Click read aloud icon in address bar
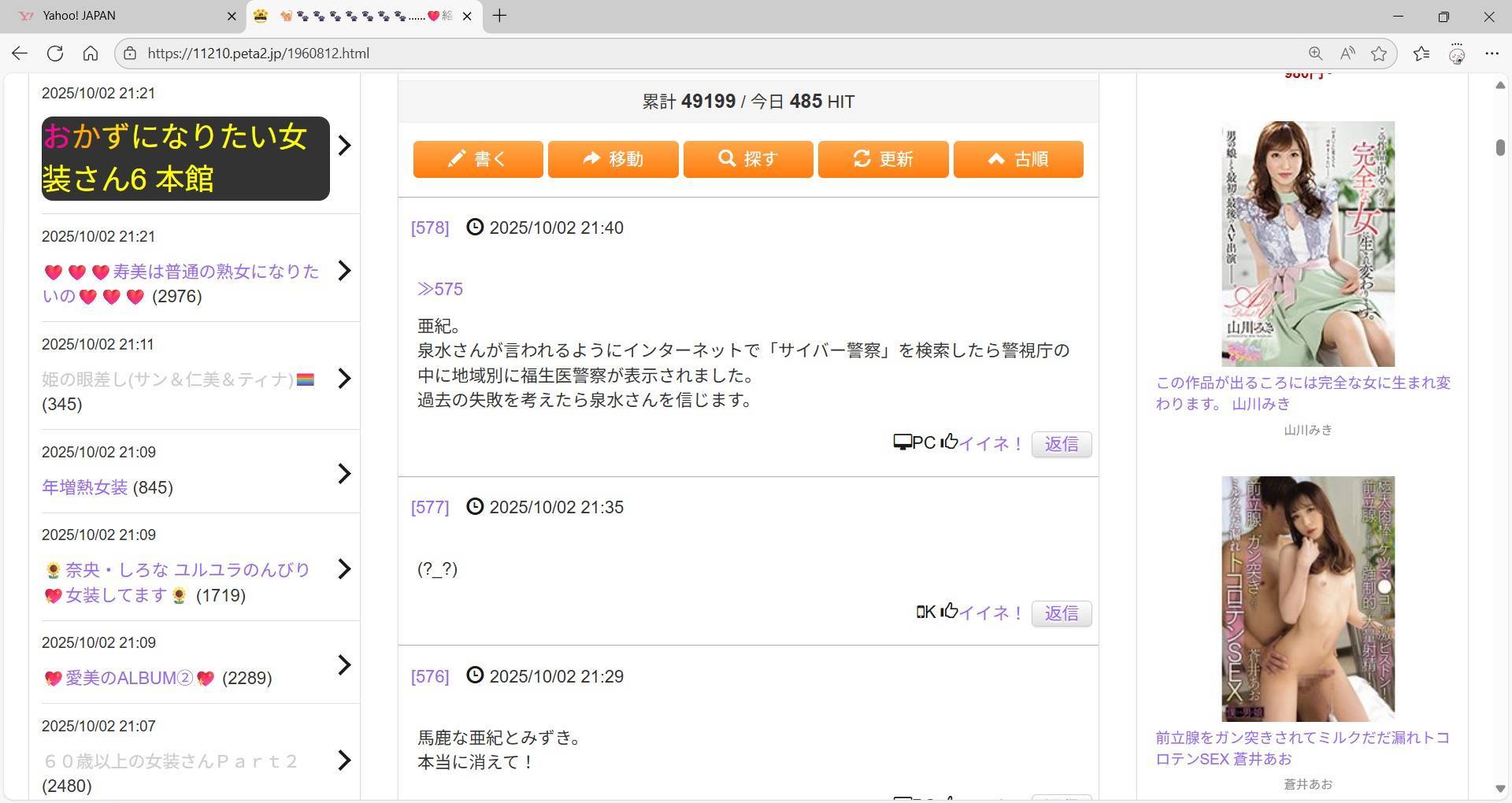 point(1347,54)
